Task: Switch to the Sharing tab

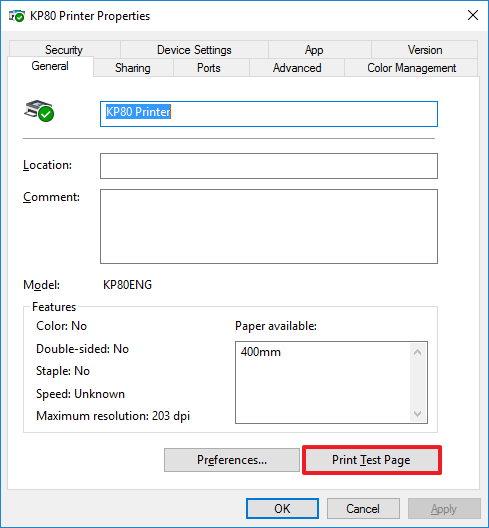Action: 133,68
